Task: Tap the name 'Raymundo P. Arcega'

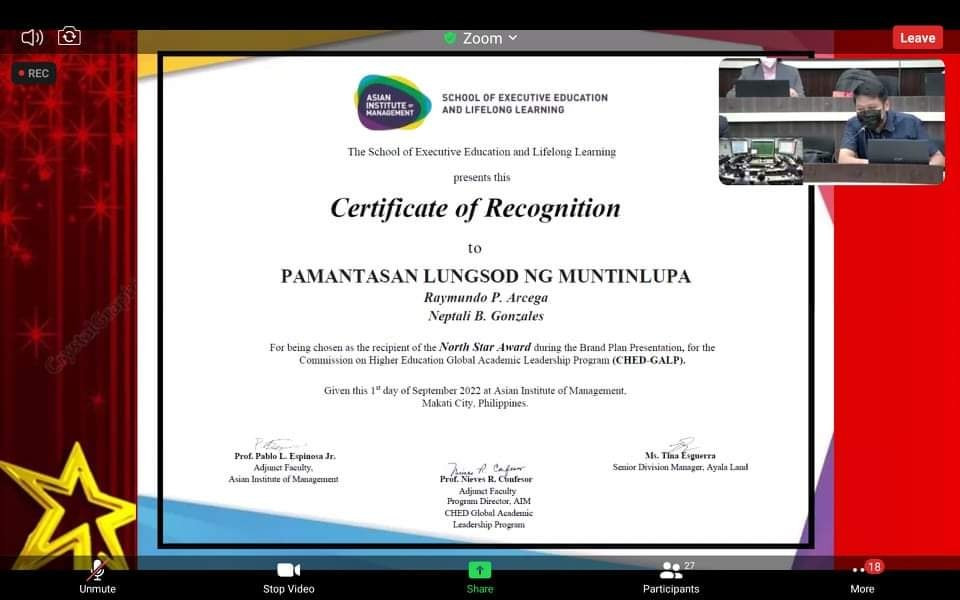Action: pos(486,298)
